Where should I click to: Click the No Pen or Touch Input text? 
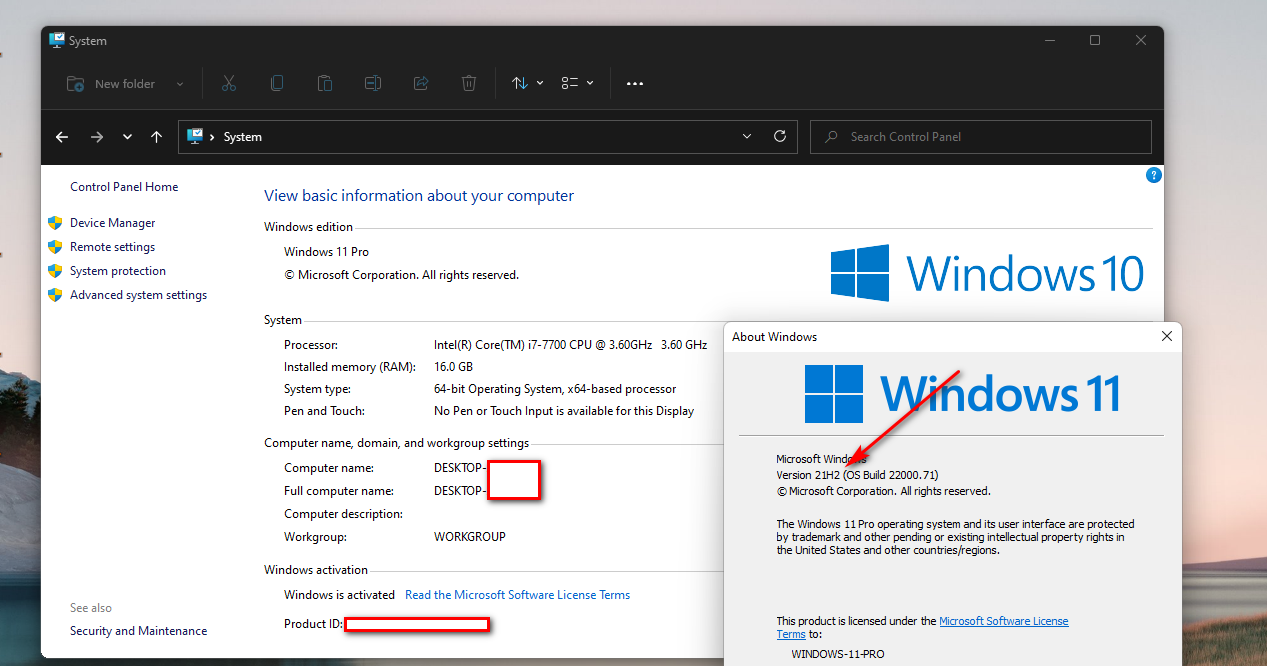(x=564, y=411)
